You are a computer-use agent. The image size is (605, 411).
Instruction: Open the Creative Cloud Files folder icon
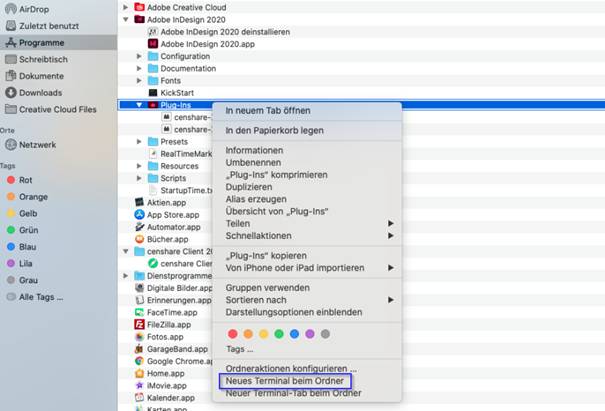click(x=11, y=109)
